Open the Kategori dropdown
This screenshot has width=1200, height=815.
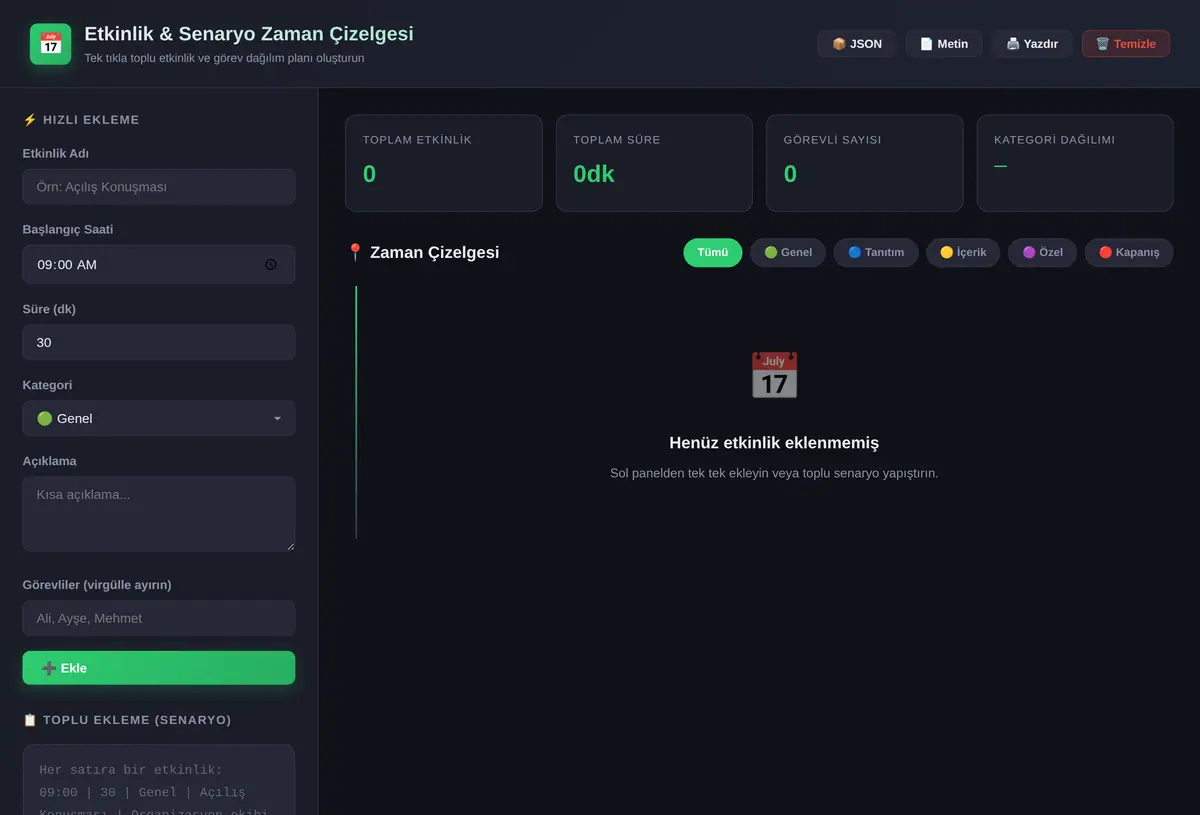(x=159, y=418)
